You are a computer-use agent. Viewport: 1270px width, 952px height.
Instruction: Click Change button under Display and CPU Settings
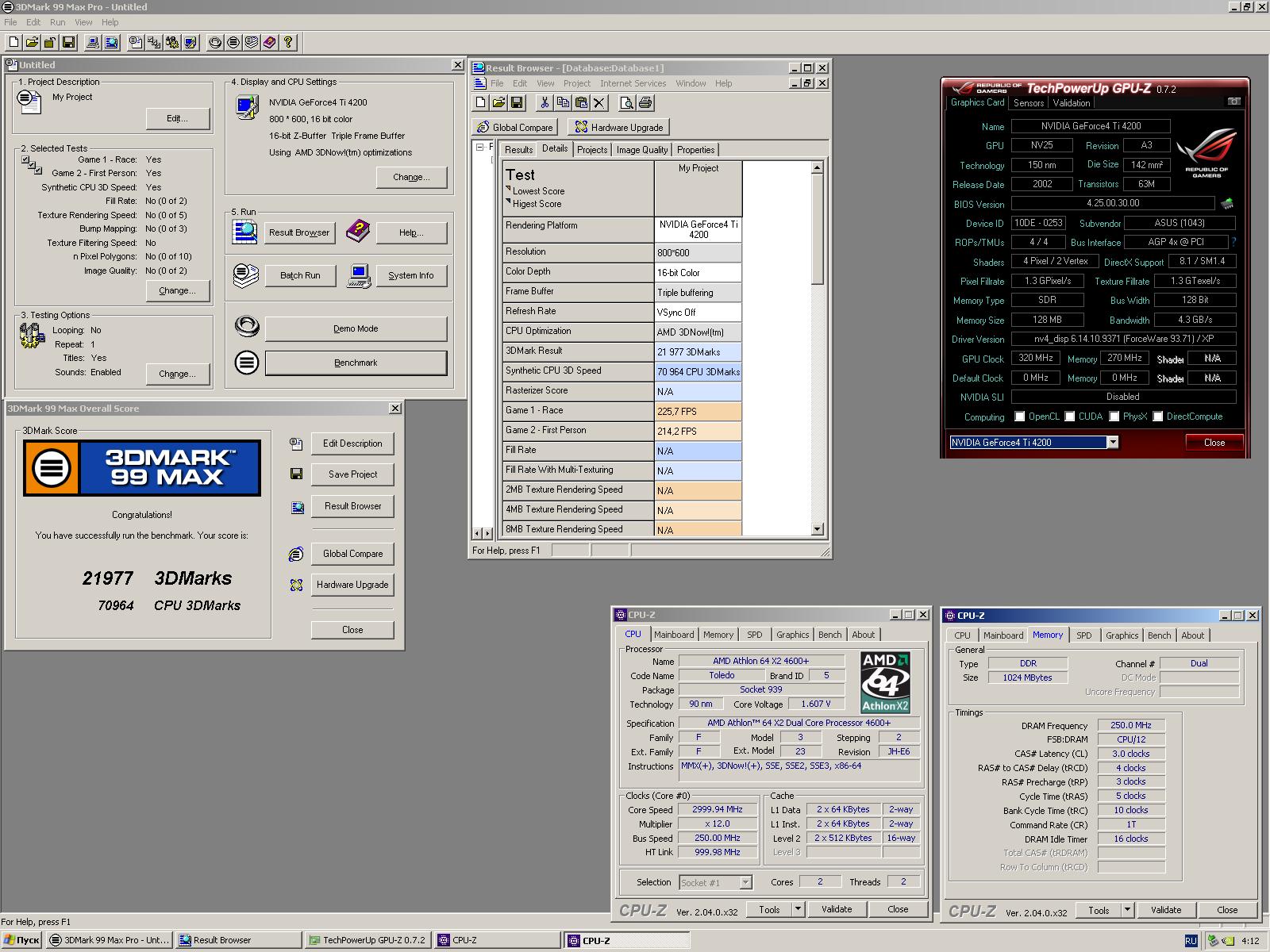pos(411,177)
